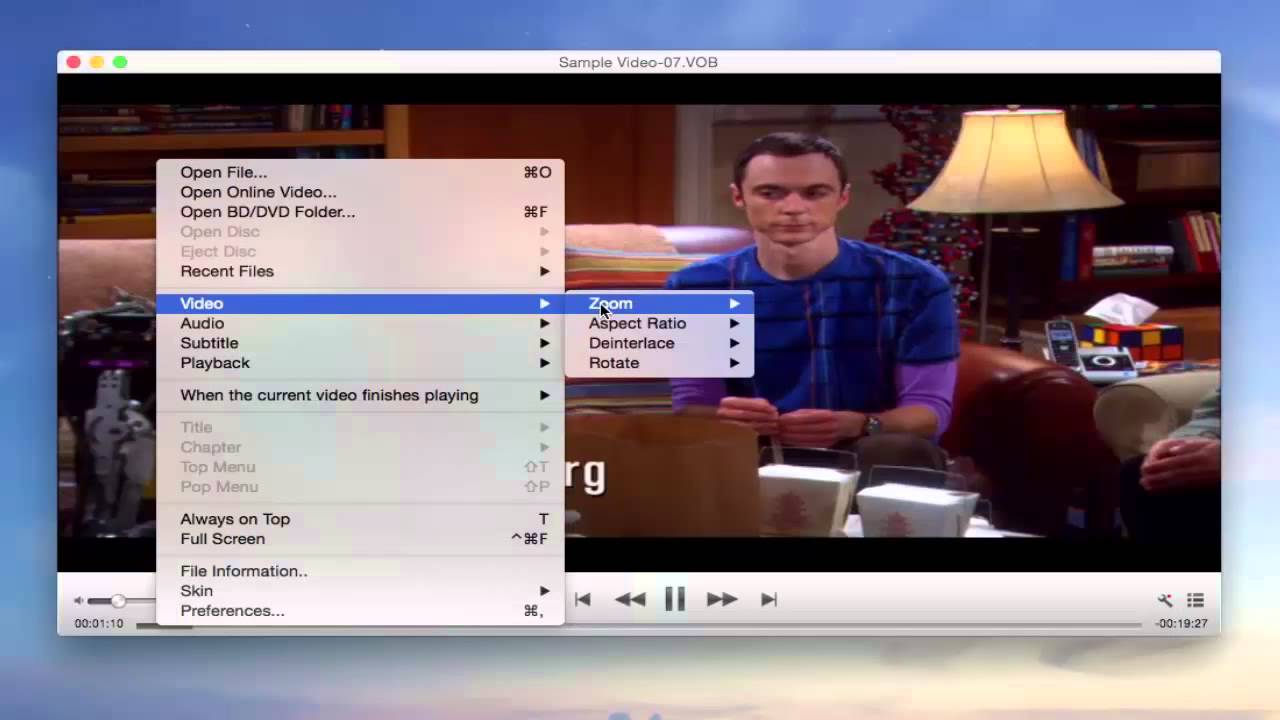Select Open BD/DVD Folder...
Screen dimensions: 1280x720
point(360,212)
